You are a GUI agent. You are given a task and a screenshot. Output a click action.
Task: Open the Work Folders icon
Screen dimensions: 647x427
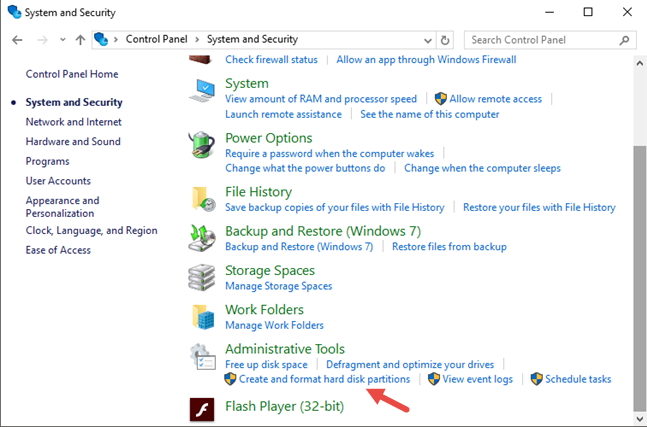click(203, 317)
